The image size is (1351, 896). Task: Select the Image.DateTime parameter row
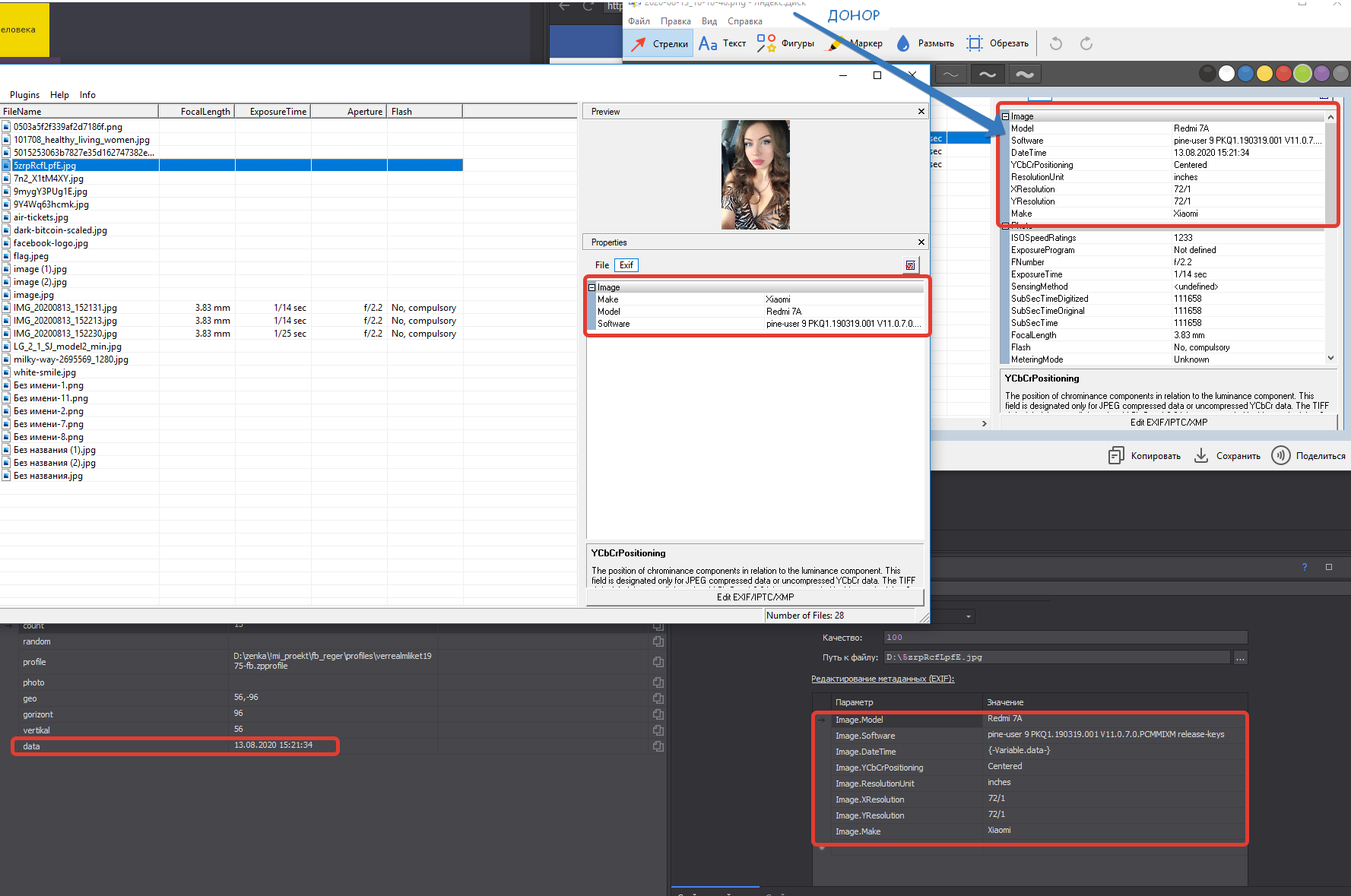1030,752
